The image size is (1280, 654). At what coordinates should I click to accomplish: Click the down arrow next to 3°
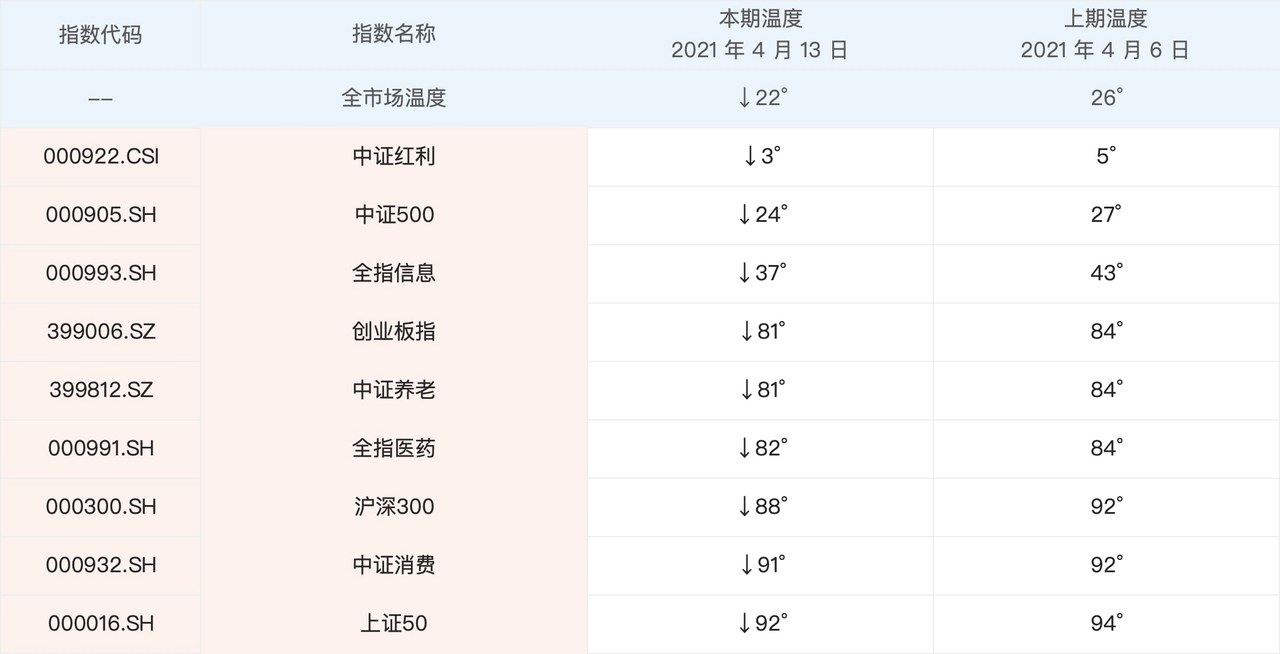(x=750, y=156)
